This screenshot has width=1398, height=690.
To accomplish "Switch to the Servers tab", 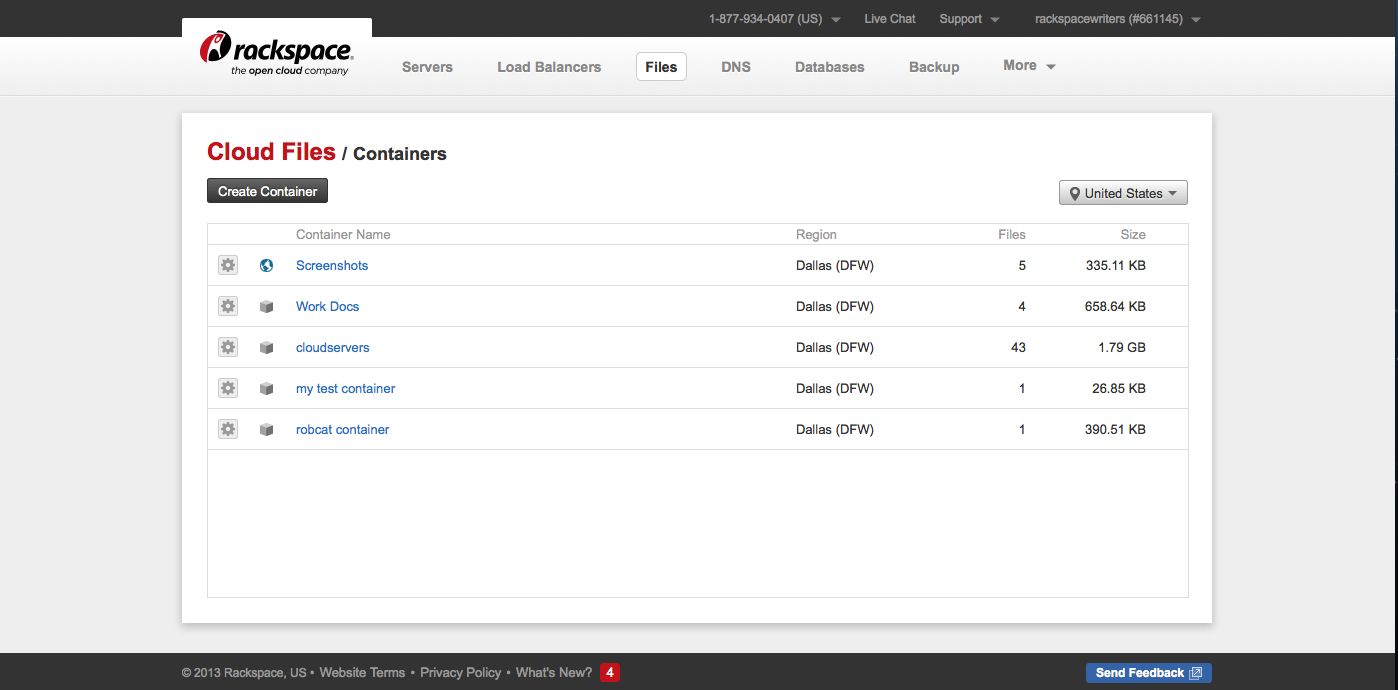I will [x=427, y=66].
